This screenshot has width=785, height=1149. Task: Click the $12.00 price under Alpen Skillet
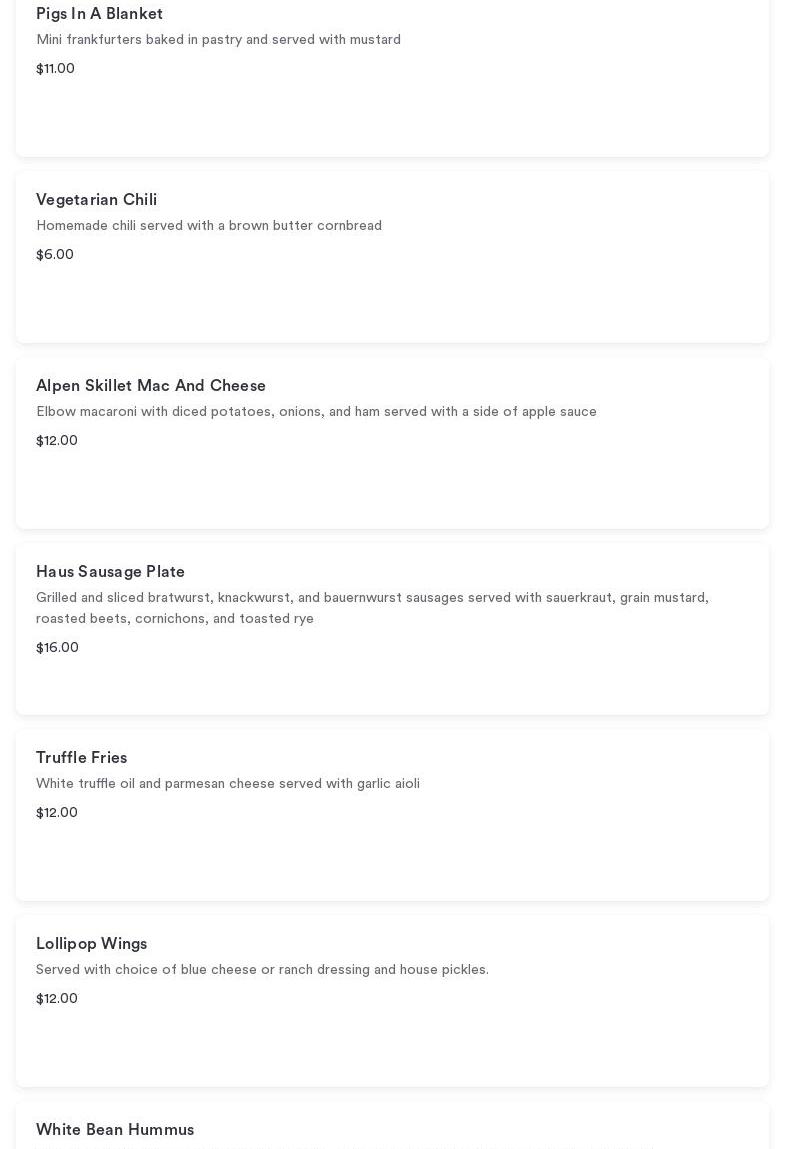57,441
